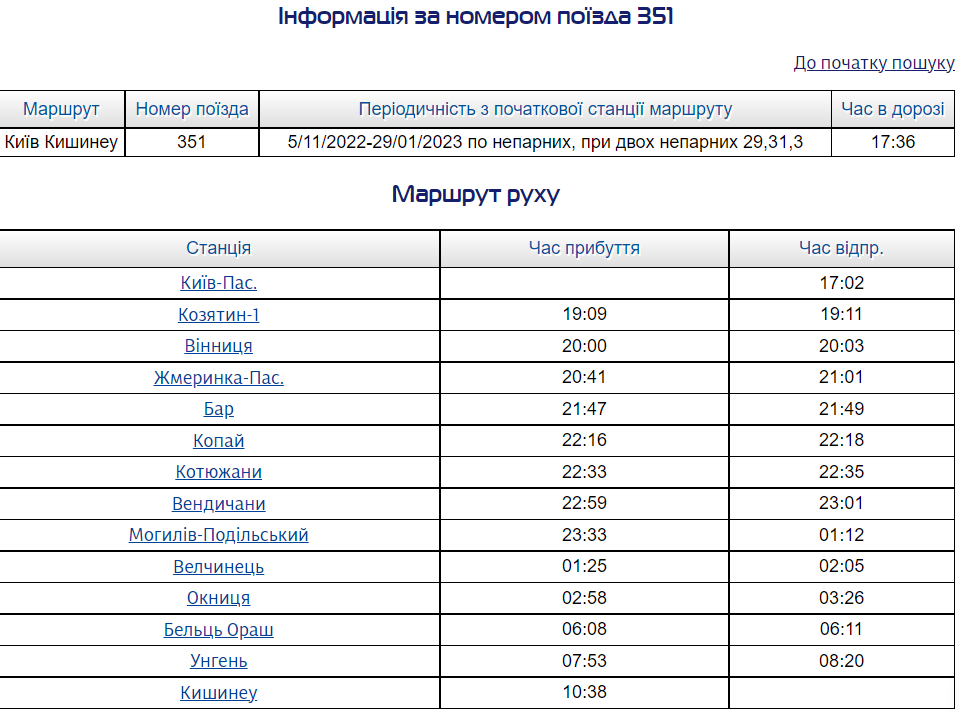959x712 pixels.
Task: Click the 'До початку пошуку' link
Action: click(874, 63)
